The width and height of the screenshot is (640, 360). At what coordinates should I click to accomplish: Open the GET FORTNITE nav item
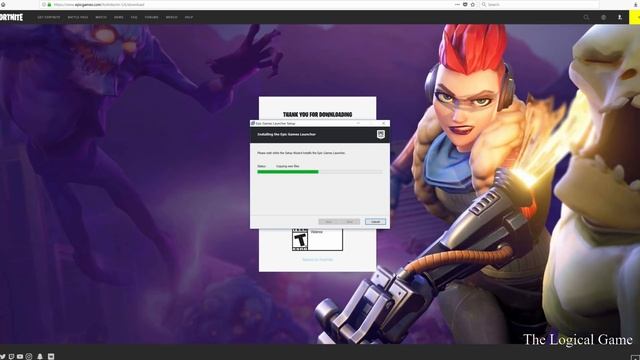[49, 18]
